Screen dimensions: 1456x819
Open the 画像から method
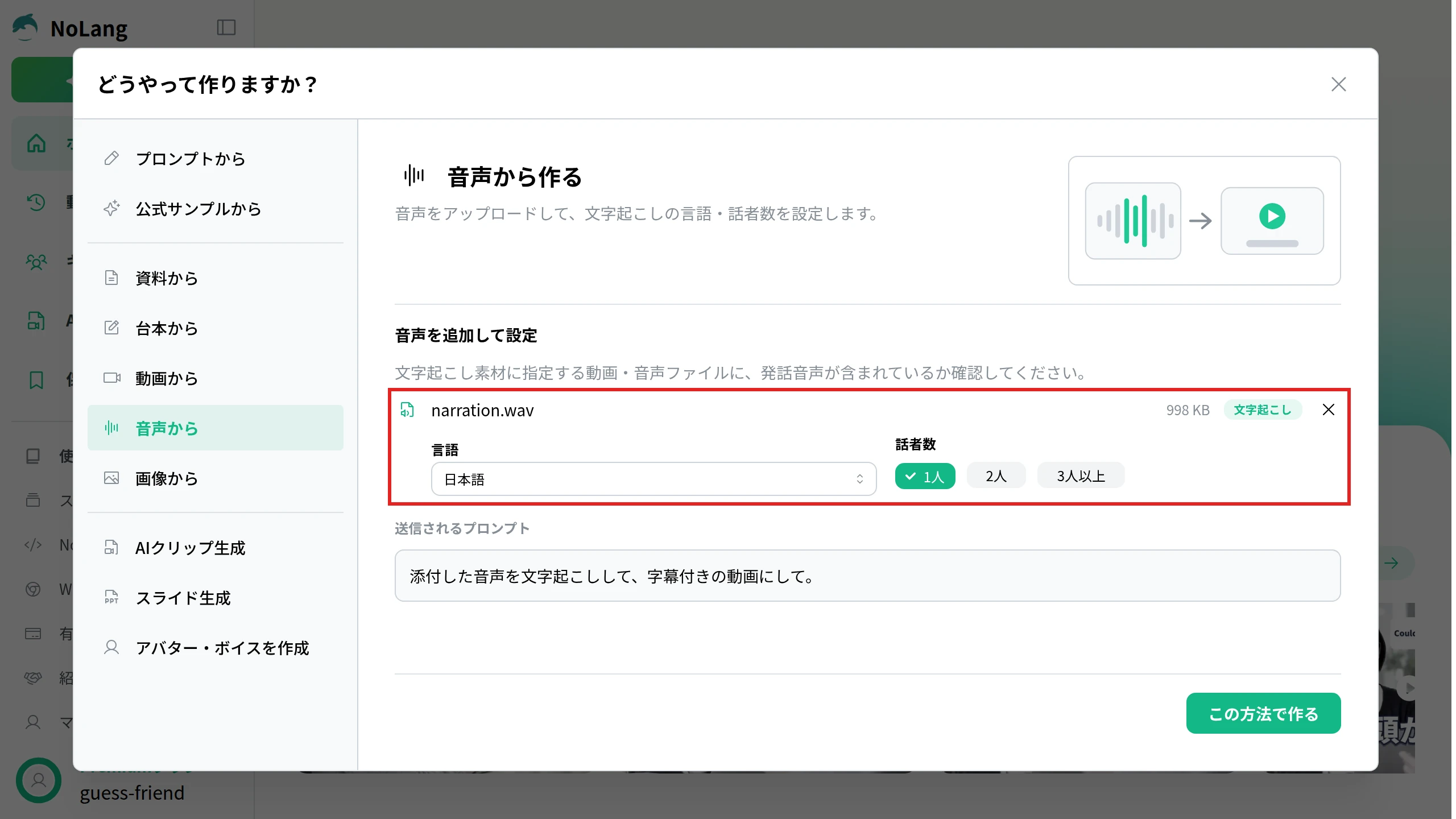pyautogui.click(x=215, y=478)
